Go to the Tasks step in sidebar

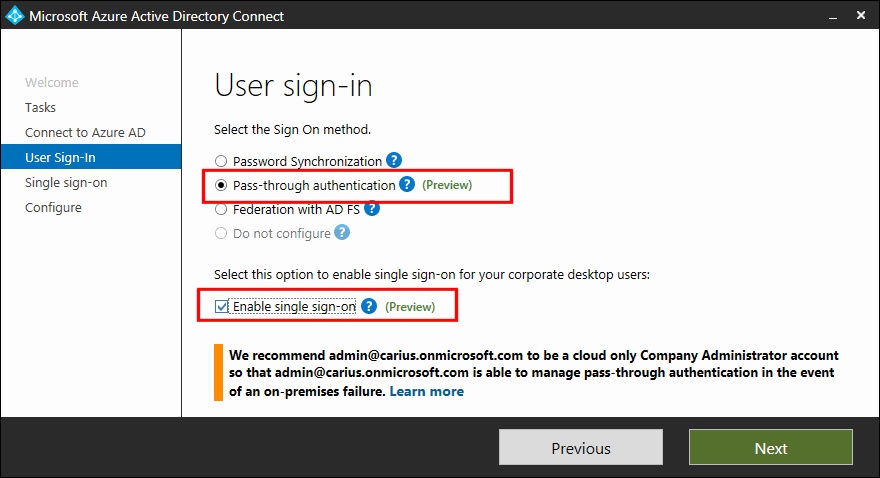tap(40, 107)
